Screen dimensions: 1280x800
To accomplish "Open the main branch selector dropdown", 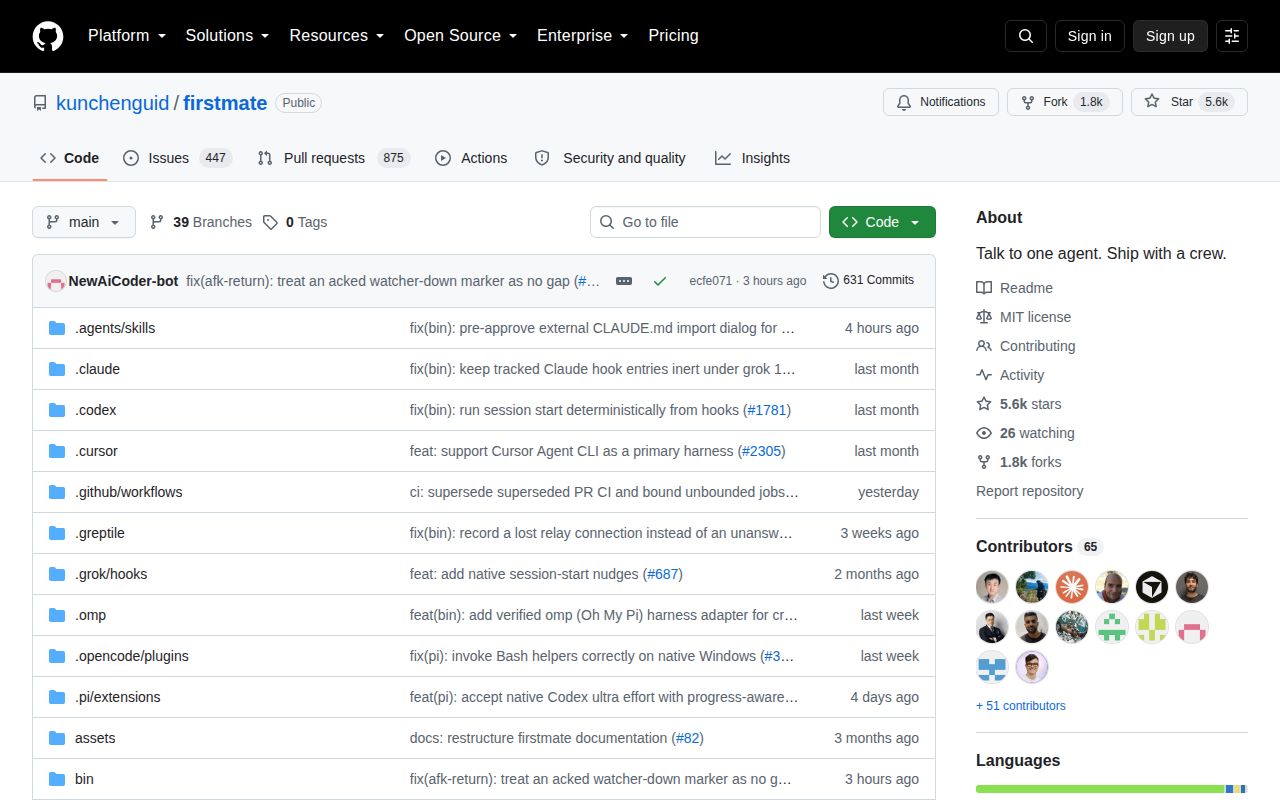I will pyautogui.click(x=84, y=222).
